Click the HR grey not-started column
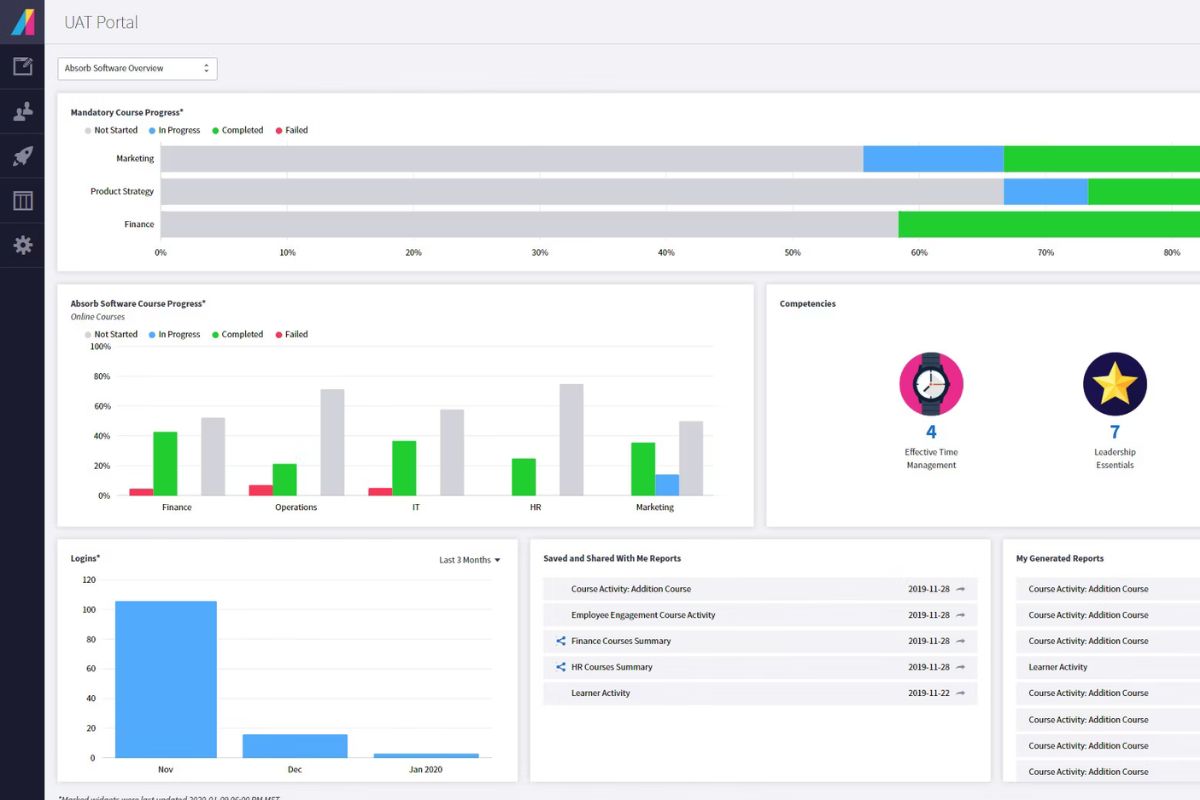1200x800 pixels. pyautogui.click(x=571, y=440)
